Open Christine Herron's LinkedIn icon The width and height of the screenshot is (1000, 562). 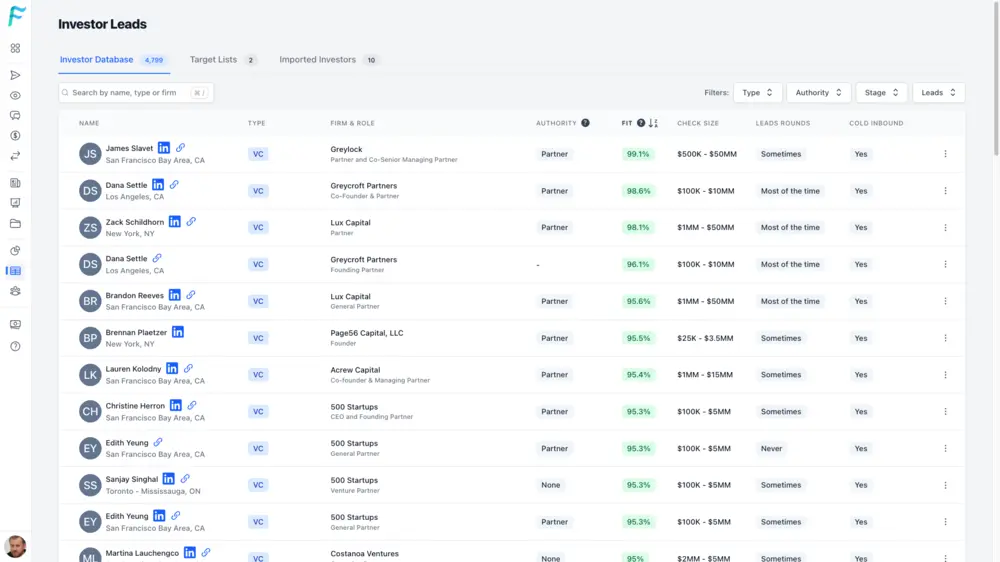176,406
